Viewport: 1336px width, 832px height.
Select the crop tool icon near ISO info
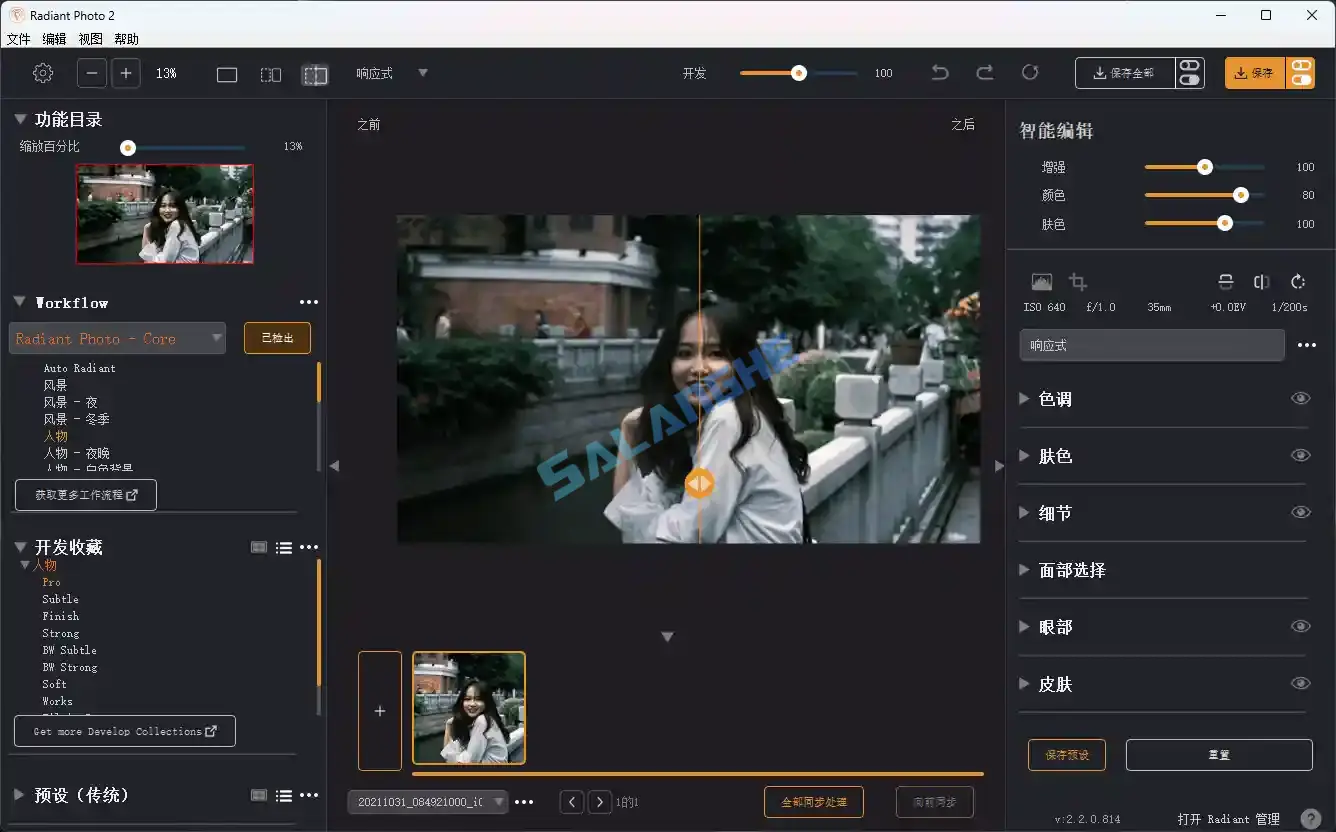1077,281
